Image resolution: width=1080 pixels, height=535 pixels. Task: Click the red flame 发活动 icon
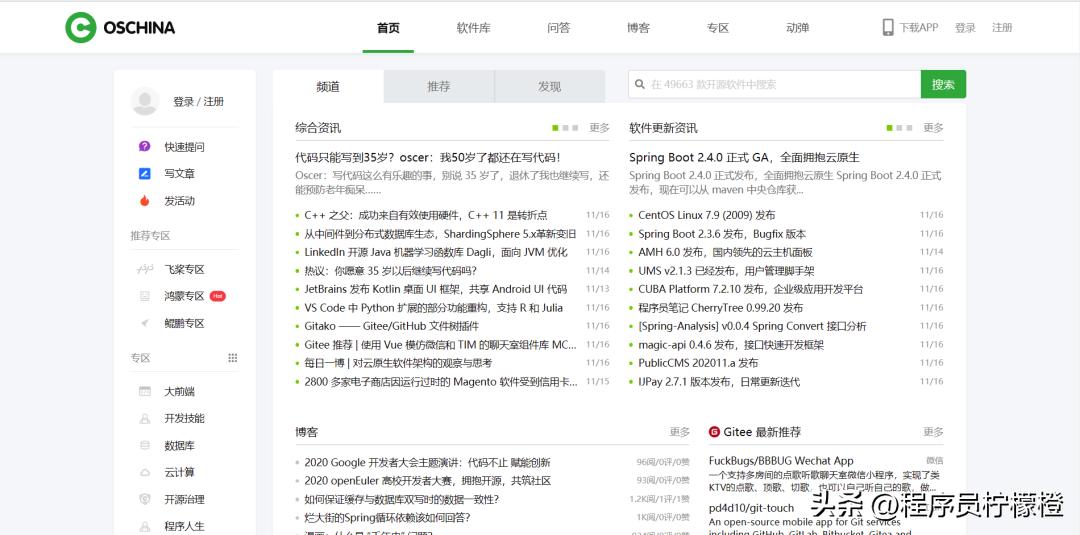click(145, 201)
